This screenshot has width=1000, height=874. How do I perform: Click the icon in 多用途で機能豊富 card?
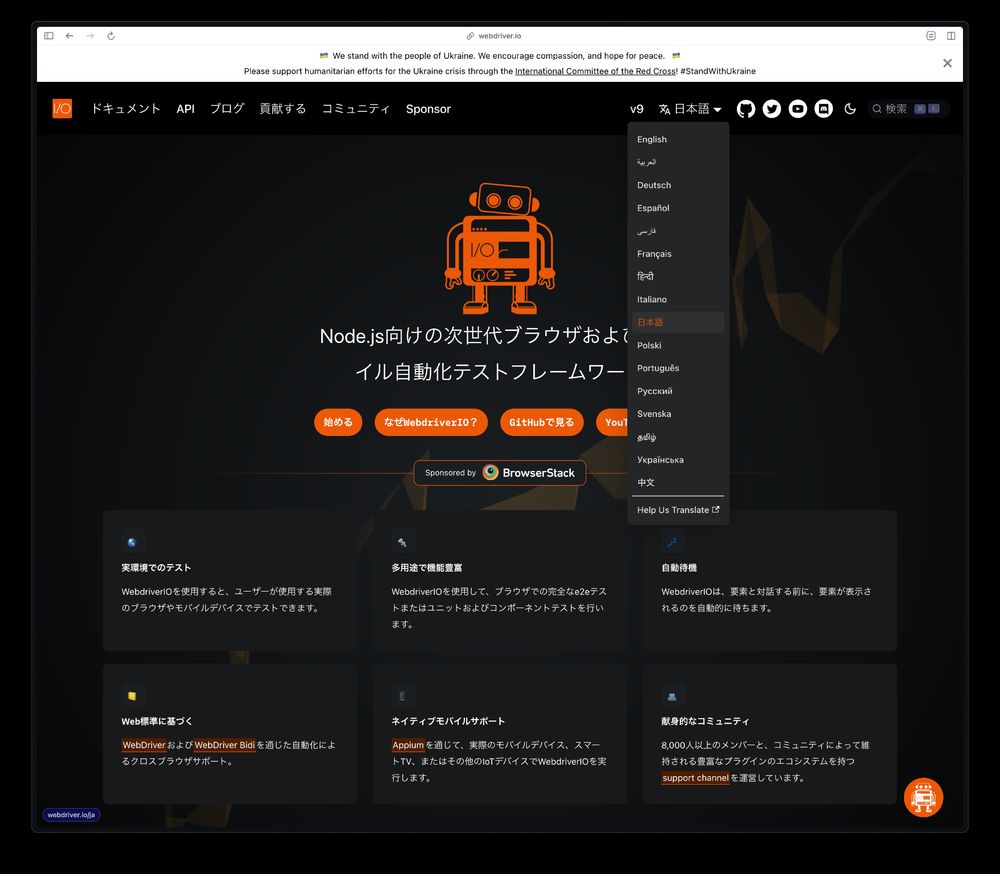(402, 542)
